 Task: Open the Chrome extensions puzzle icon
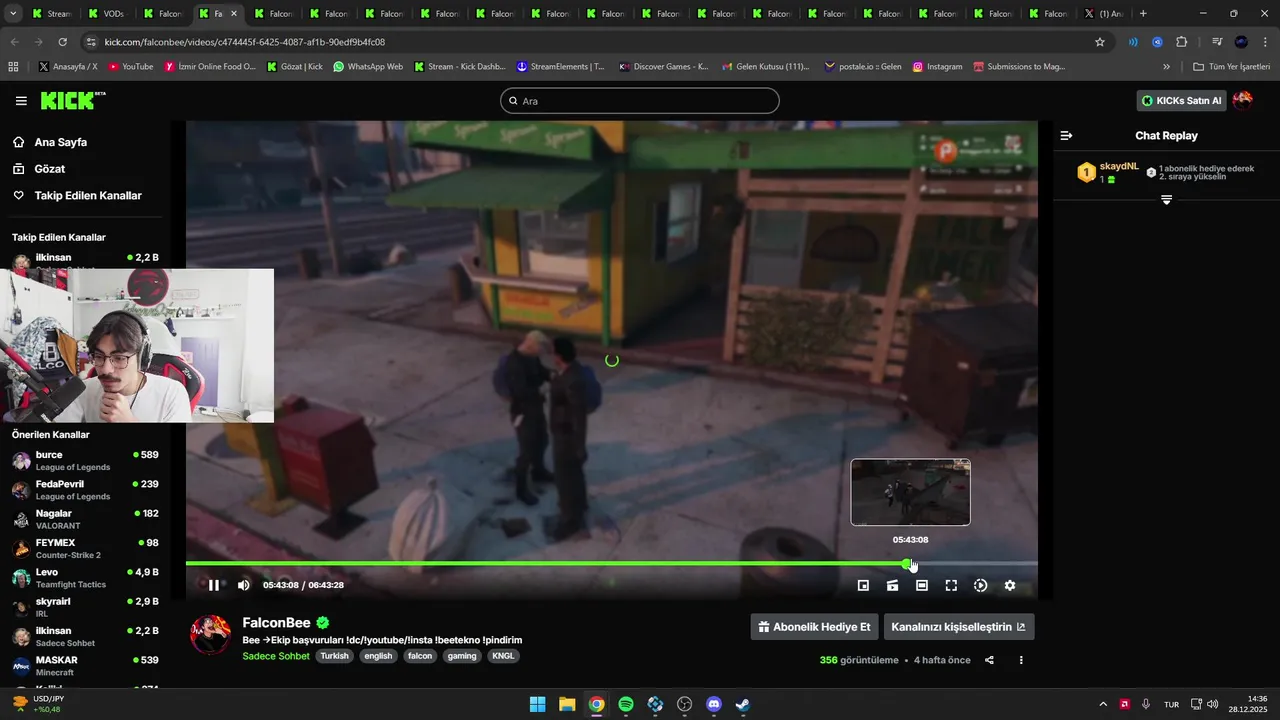(1182, 42)
